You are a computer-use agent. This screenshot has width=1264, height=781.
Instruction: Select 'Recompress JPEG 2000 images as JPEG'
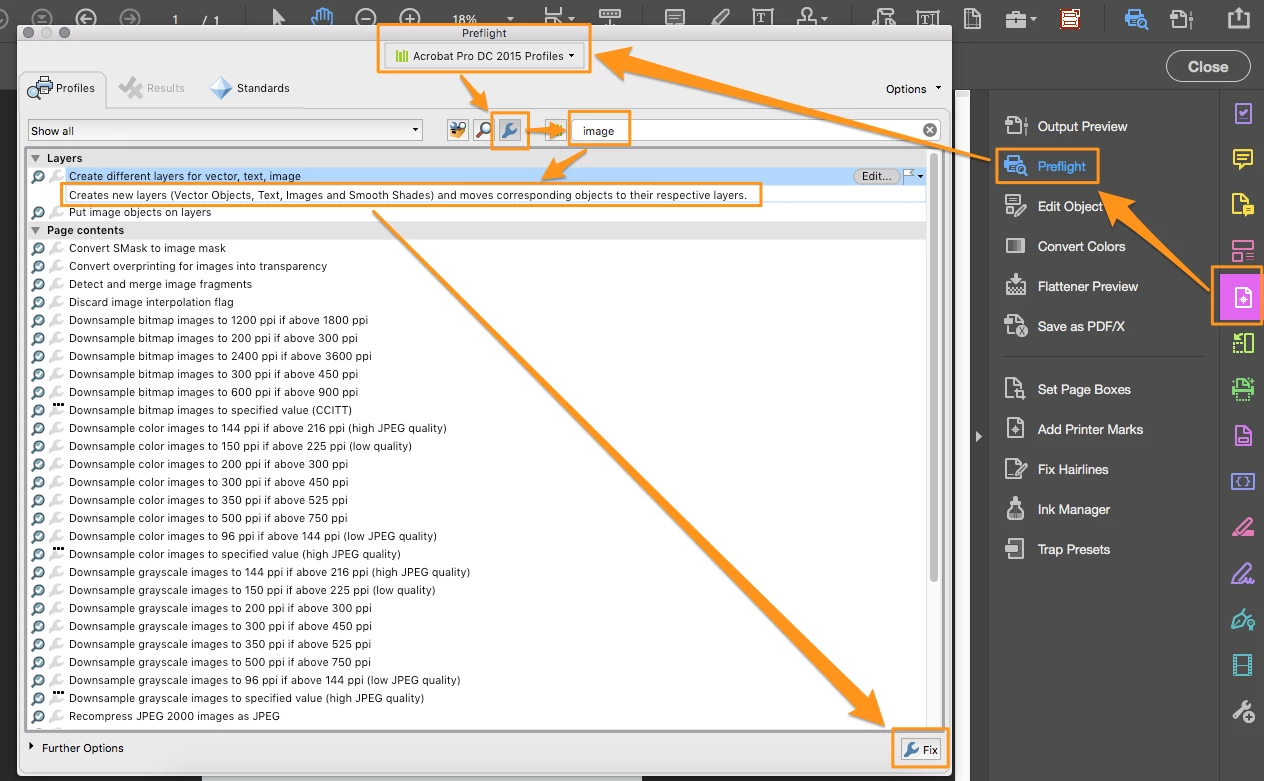pos(174,716)
